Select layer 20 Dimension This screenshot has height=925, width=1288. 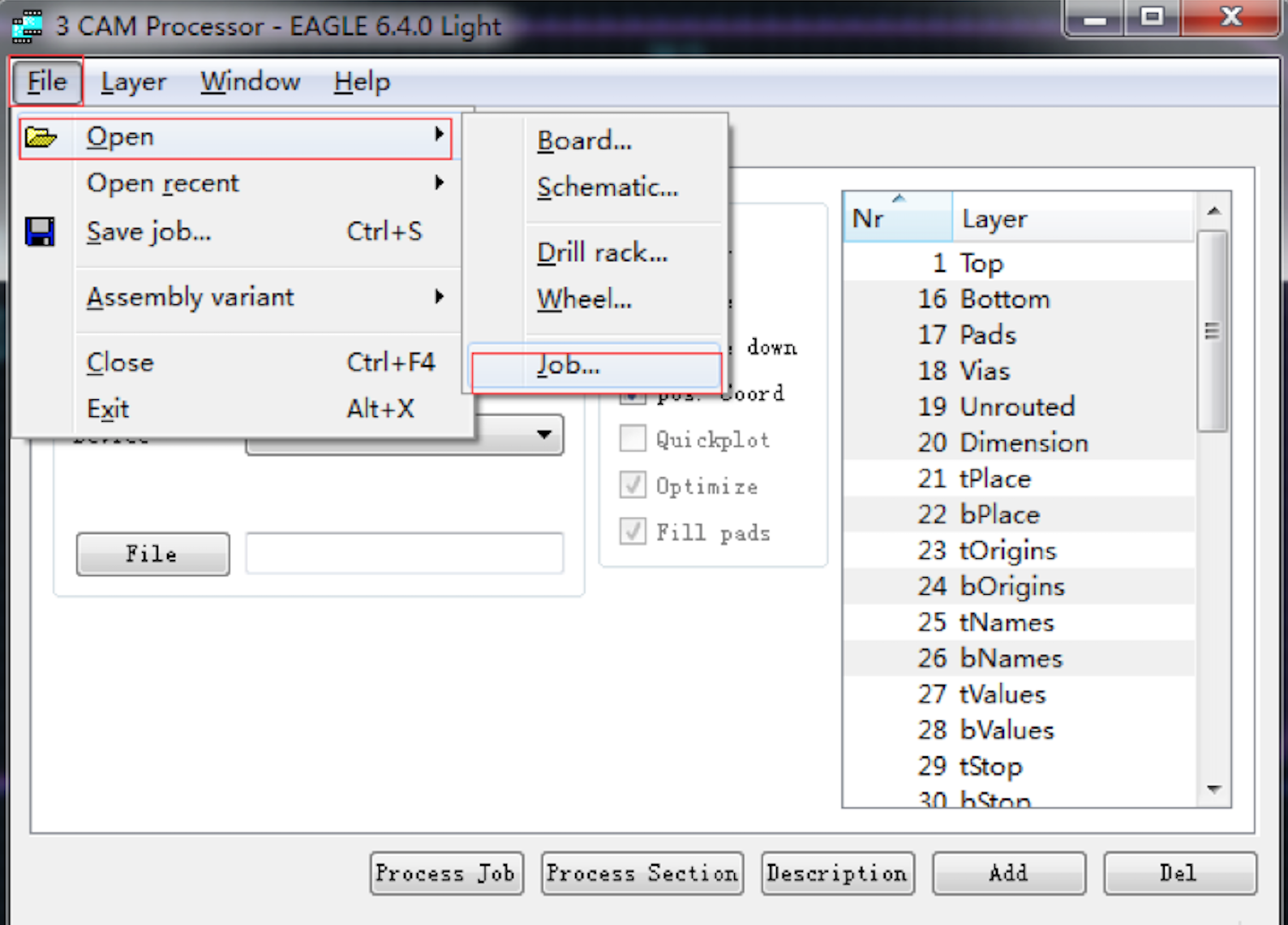[x=1020, y=442]
